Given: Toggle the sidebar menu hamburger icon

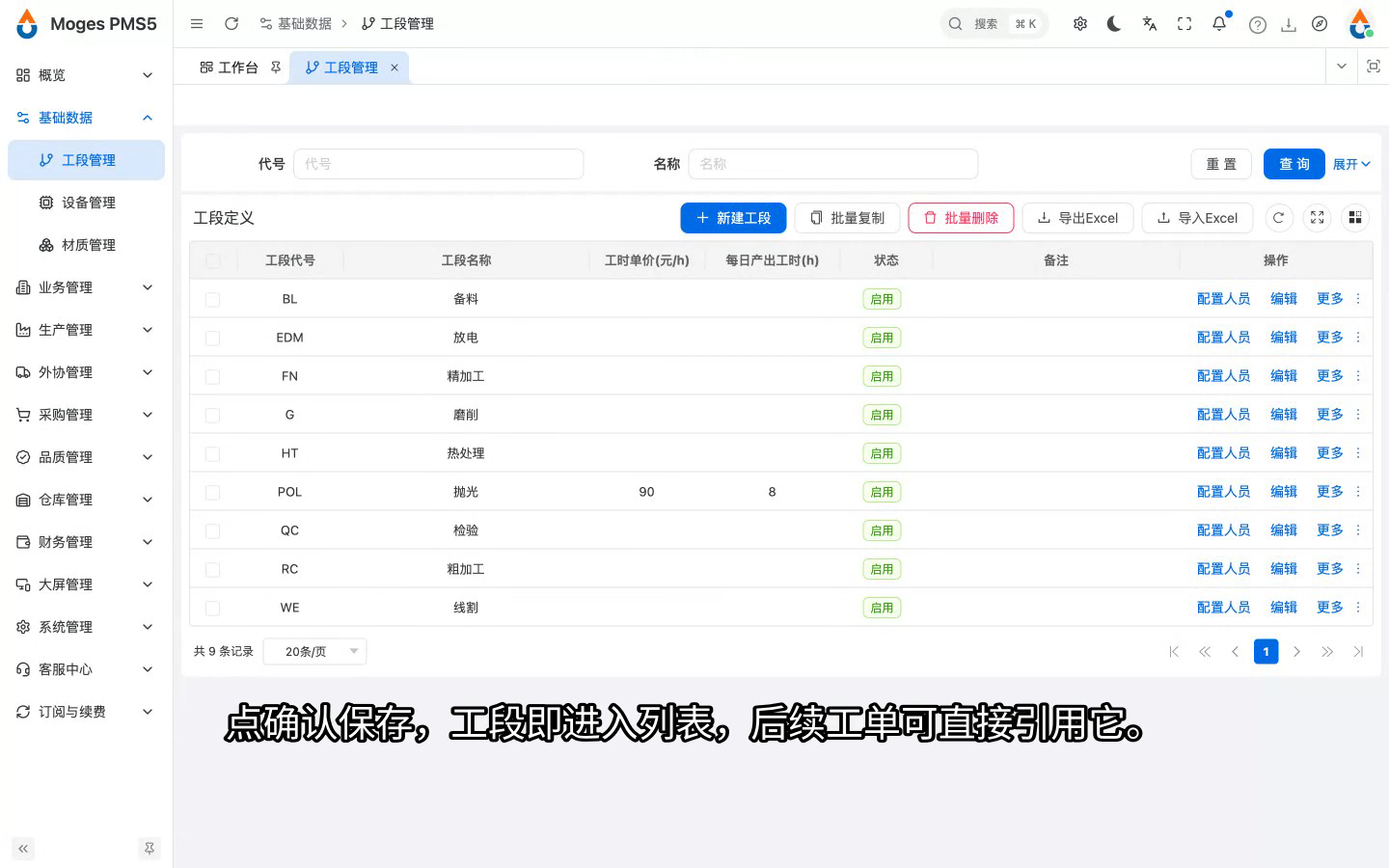Looking at the screenshot, I should point(197,24).
